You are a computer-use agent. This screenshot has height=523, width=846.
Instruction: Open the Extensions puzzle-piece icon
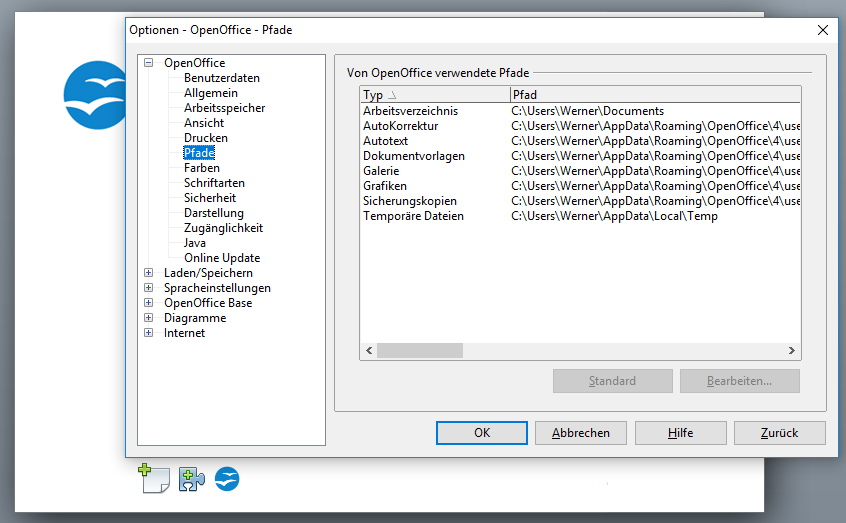click(x=191, y=479)
